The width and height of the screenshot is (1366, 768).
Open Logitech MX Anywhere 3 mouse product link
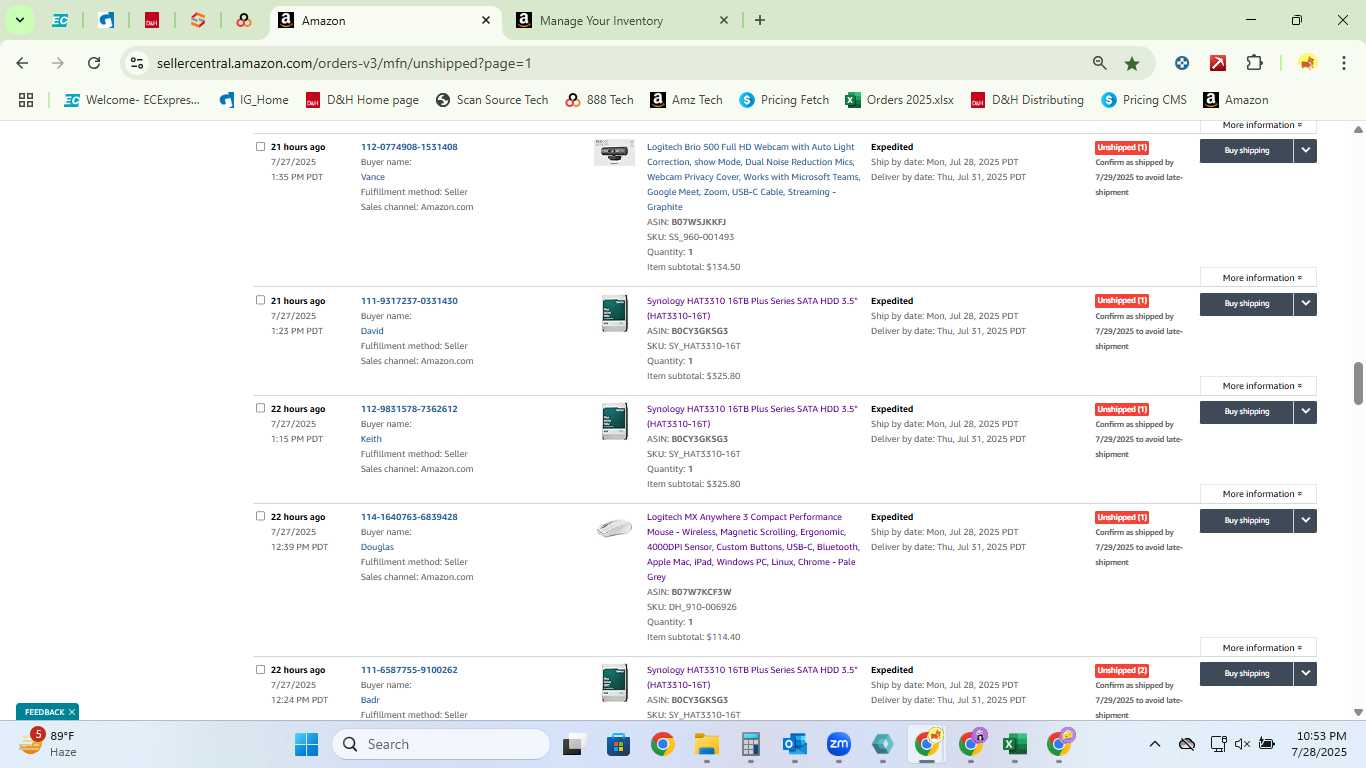(x=753, y=547)
